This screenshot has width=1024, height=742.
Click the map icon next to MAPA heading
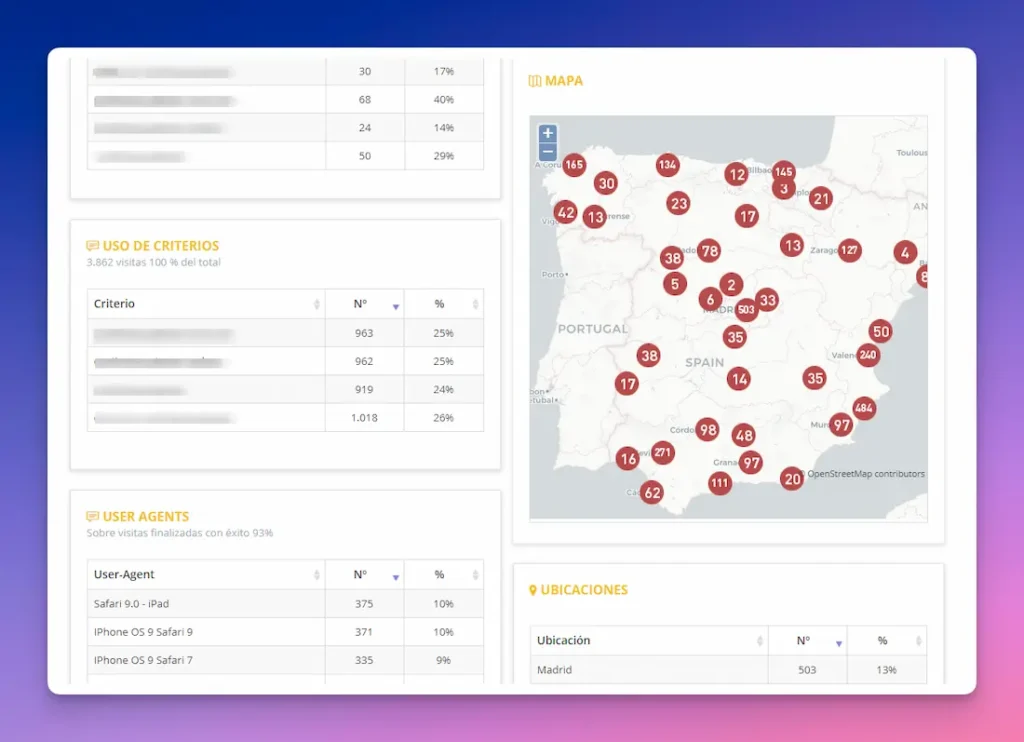point(535,81)
